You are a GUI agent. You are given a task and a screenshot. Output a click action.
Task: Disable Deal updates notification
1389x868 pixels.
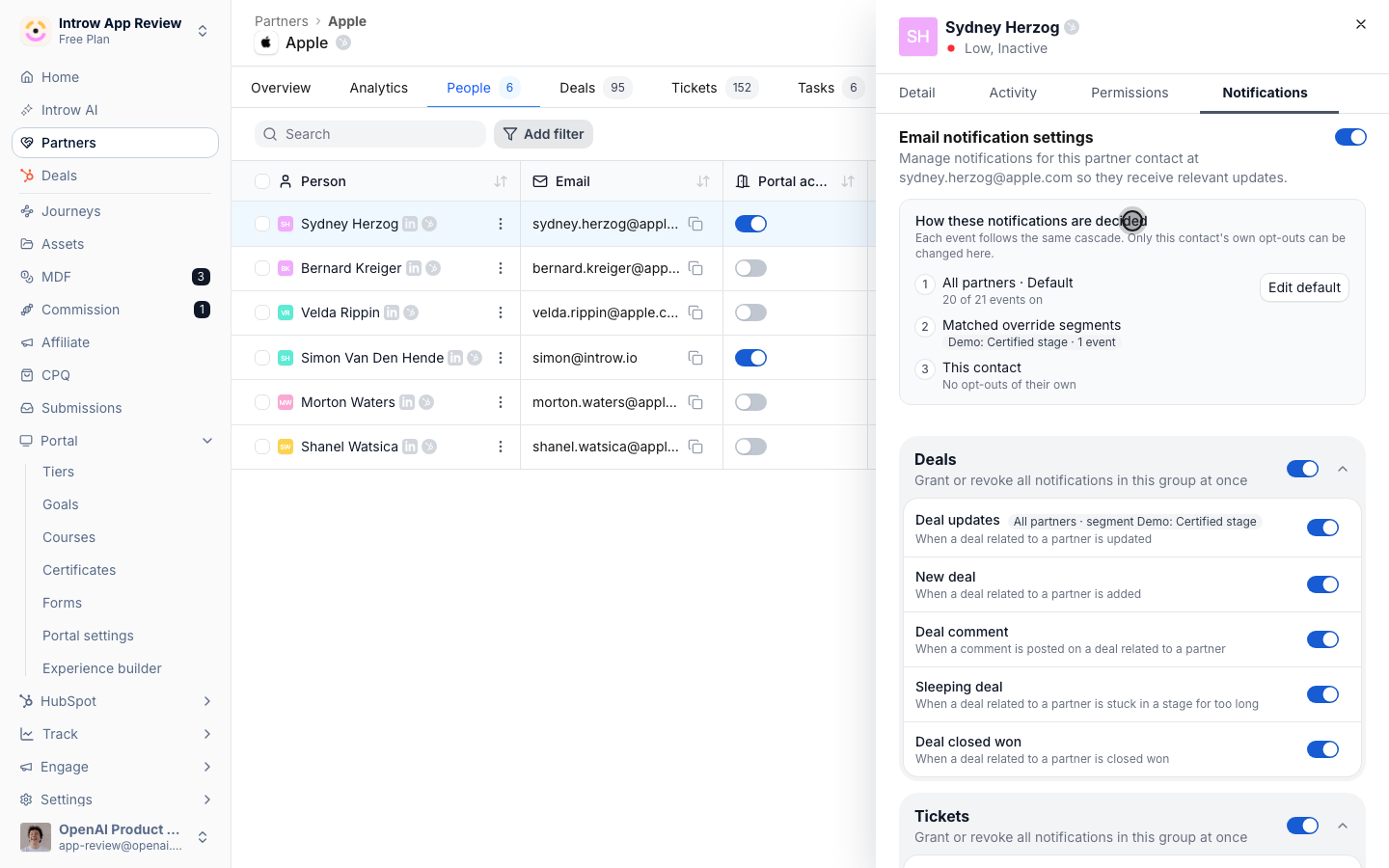pyautogui.click(x=1322, y=528)
